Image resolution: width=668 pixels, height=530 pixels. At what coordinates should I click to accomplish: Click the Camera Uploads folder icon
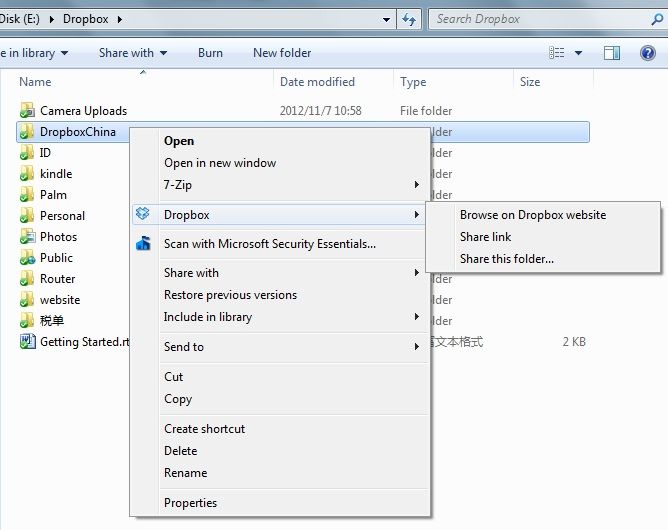click(x=27, y=111)
